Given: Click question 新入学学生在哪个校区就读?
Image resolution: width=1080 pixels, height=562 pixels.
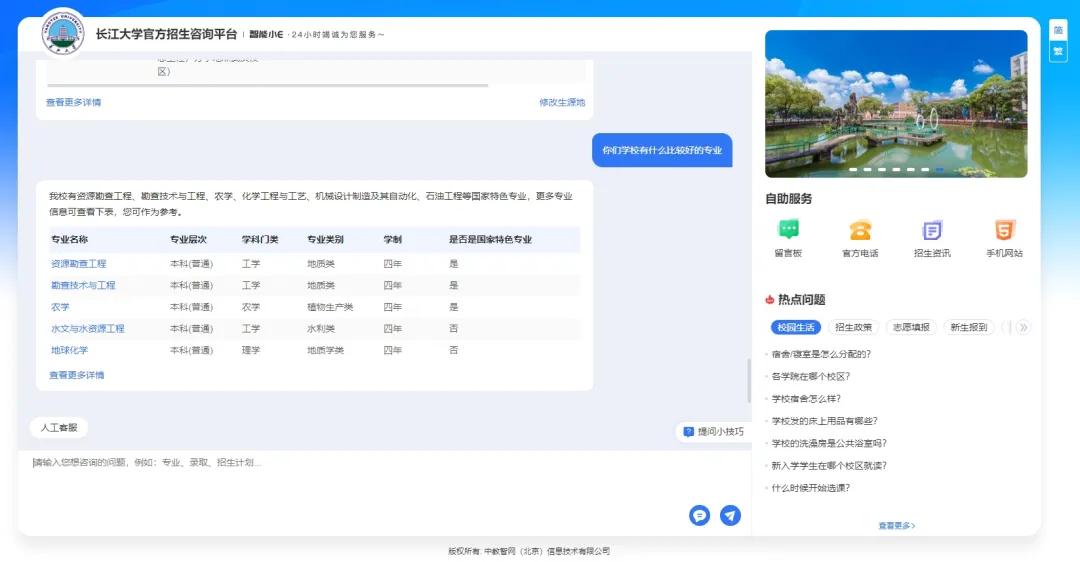Looking at the screenshot, I should (x=829, y=466).
